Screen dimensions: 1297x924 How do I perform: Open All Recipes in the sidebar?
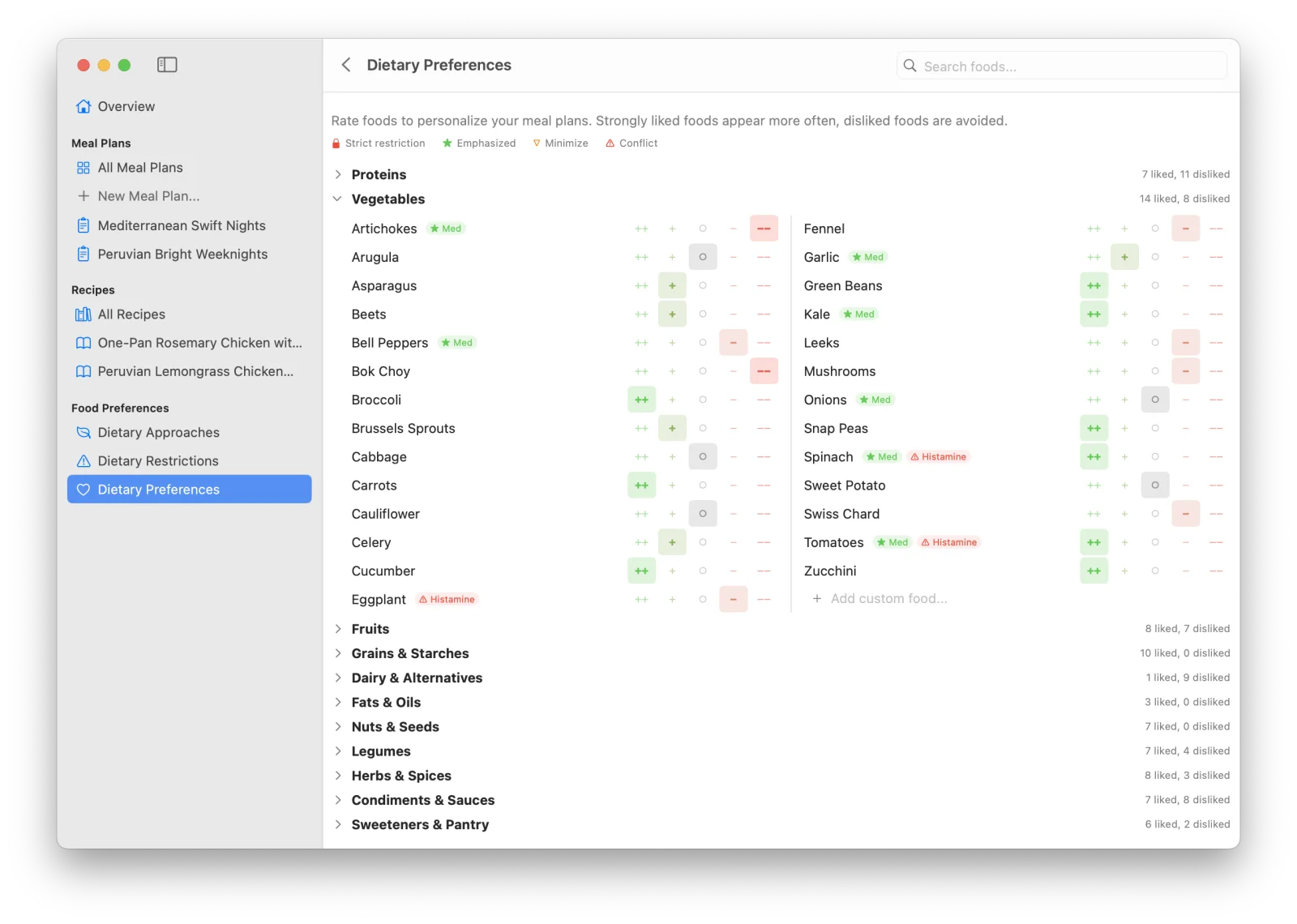click(190, 314)
